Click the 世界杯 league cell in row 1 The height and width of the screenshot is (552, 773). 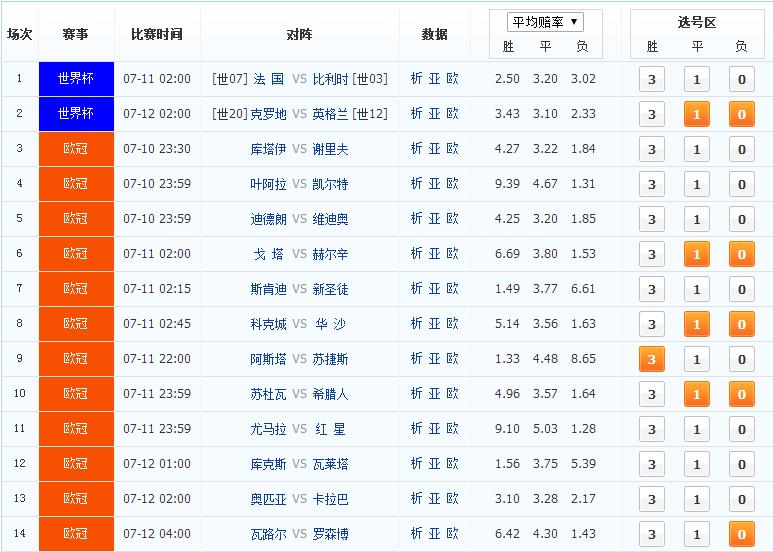tap(76, 79)
